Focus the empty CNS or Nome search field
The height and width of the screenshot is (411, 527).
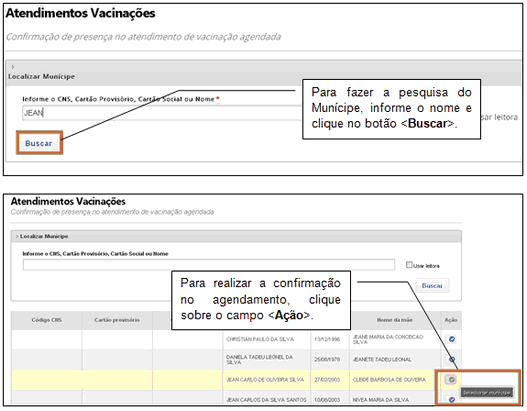tap(209, 265)
